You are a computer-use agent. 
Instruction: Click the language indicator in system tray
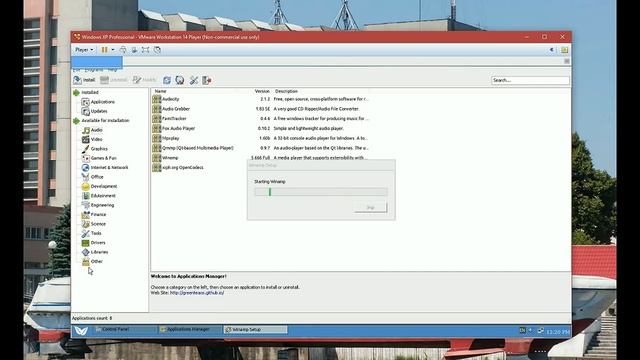point(522,330)
